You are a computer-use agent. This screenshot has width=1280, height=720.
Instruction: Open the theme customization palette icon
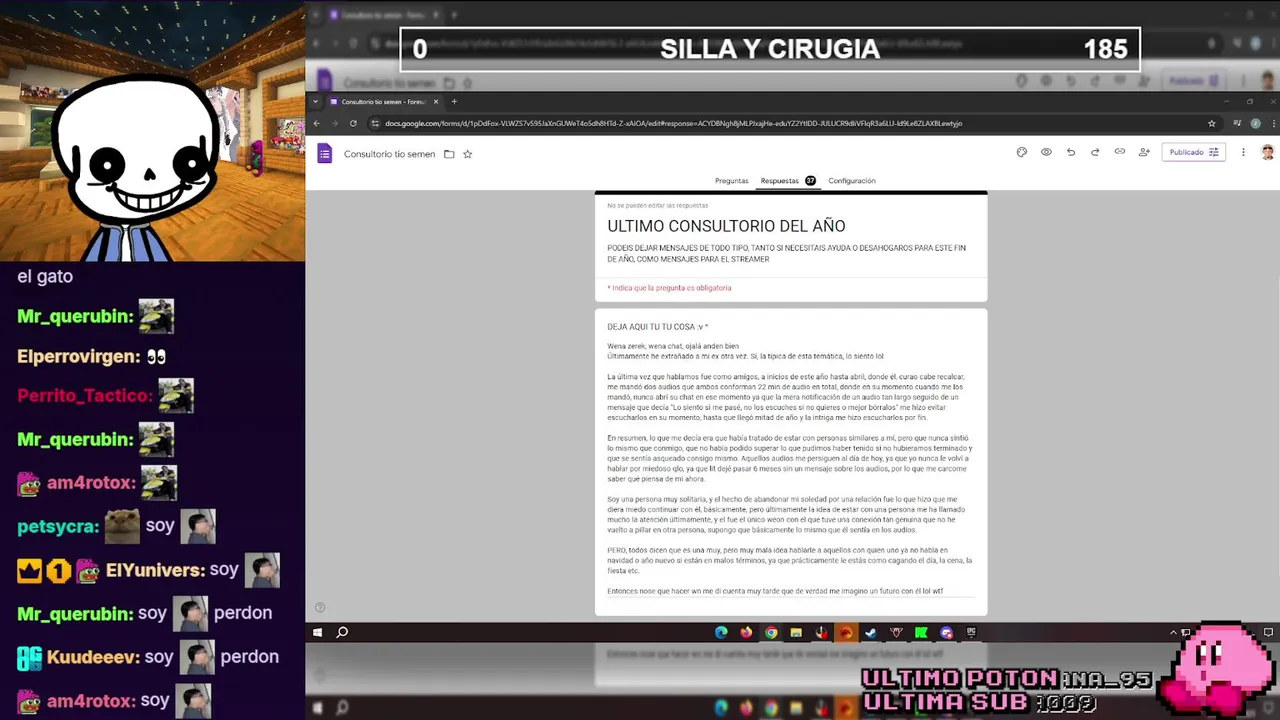pos(1021,152)
